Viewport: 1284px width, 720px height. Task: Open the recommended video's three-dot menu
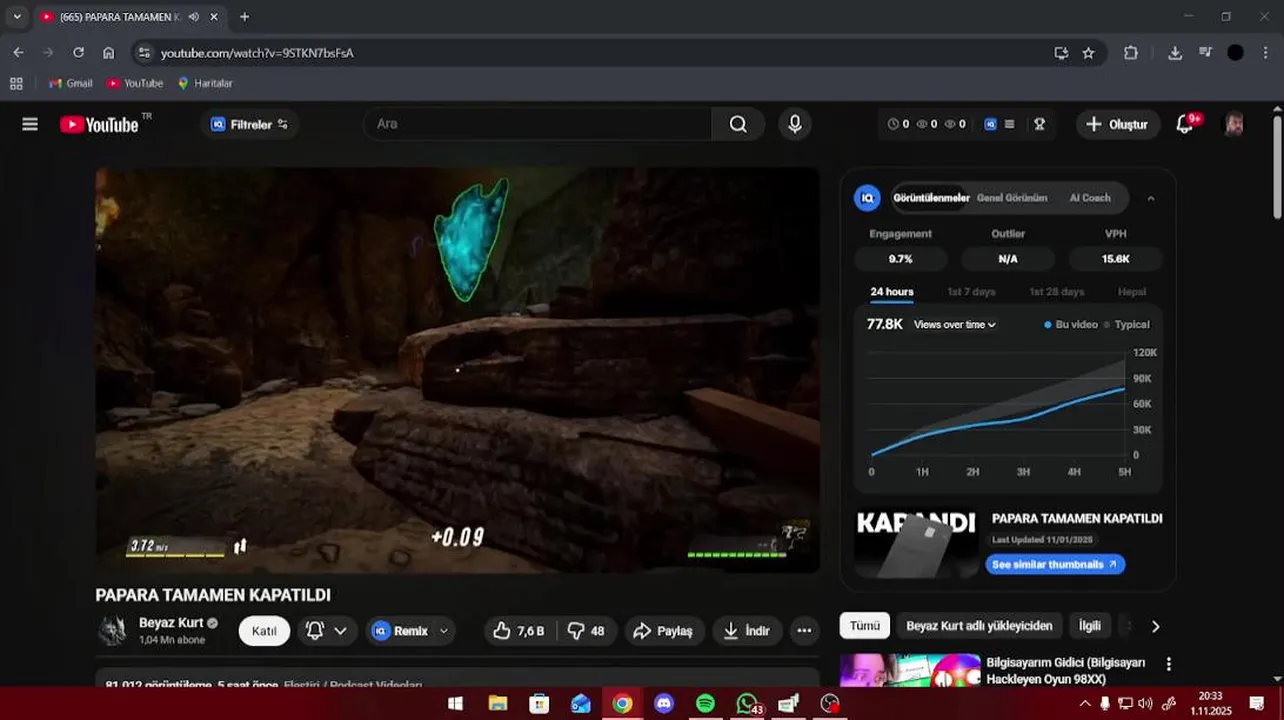1168,664
